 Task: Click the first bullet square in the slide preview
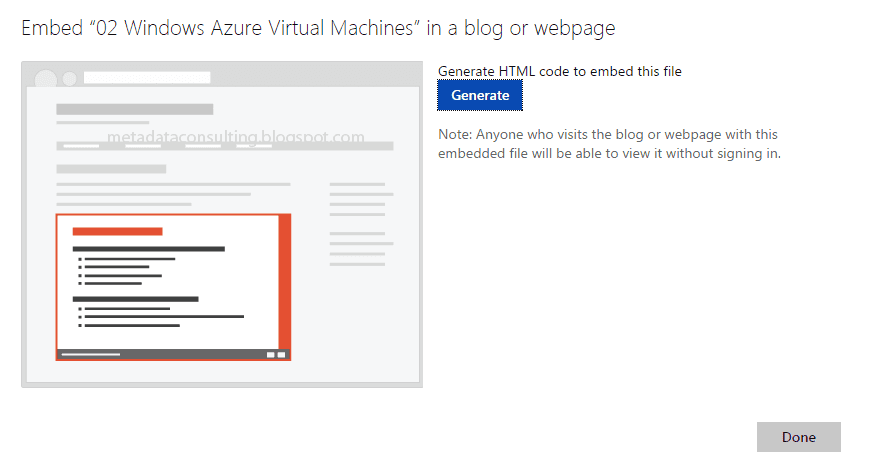(80, 259)
